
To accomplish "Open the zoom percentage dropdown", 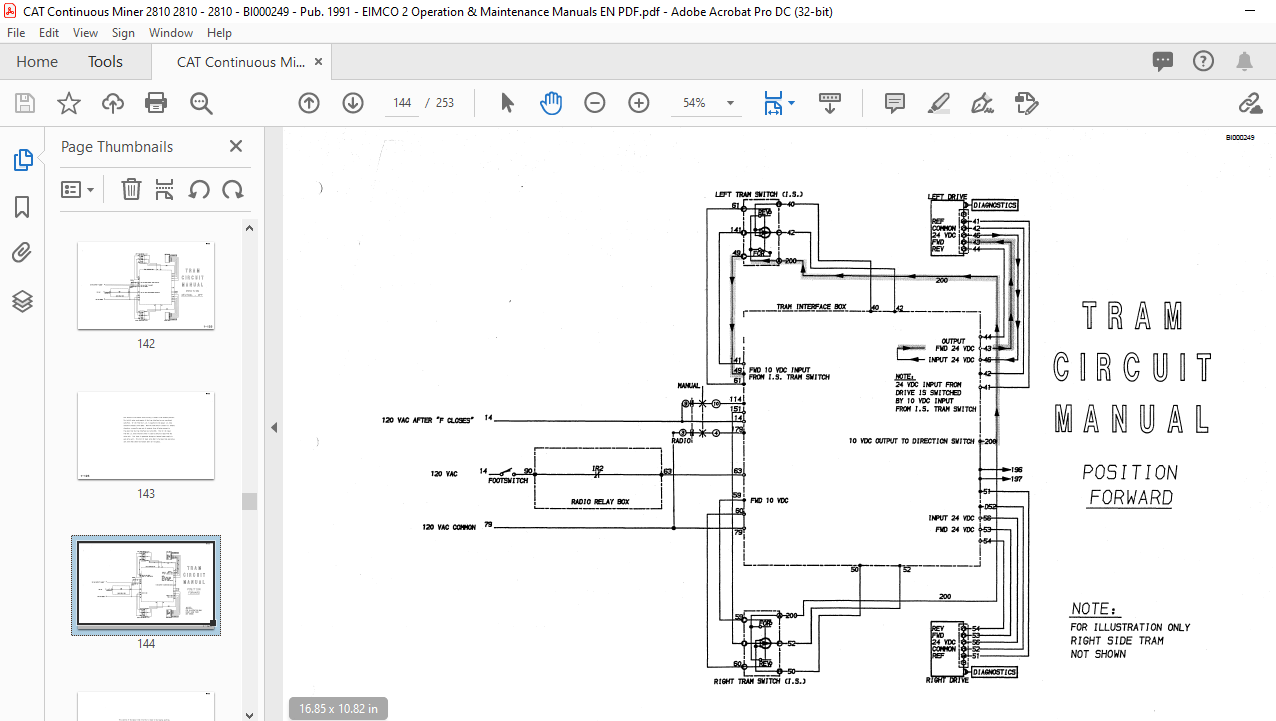I will point(730,103).
